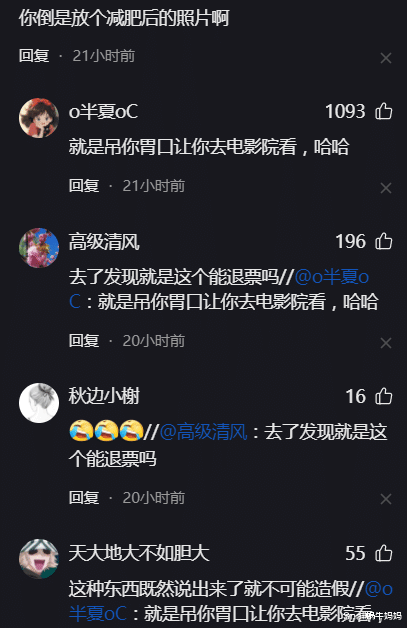The height and width of the screenshot is (628, 407).
Task: Open 天大地大不如胆大's avatar
Action: tap(39, 559)
